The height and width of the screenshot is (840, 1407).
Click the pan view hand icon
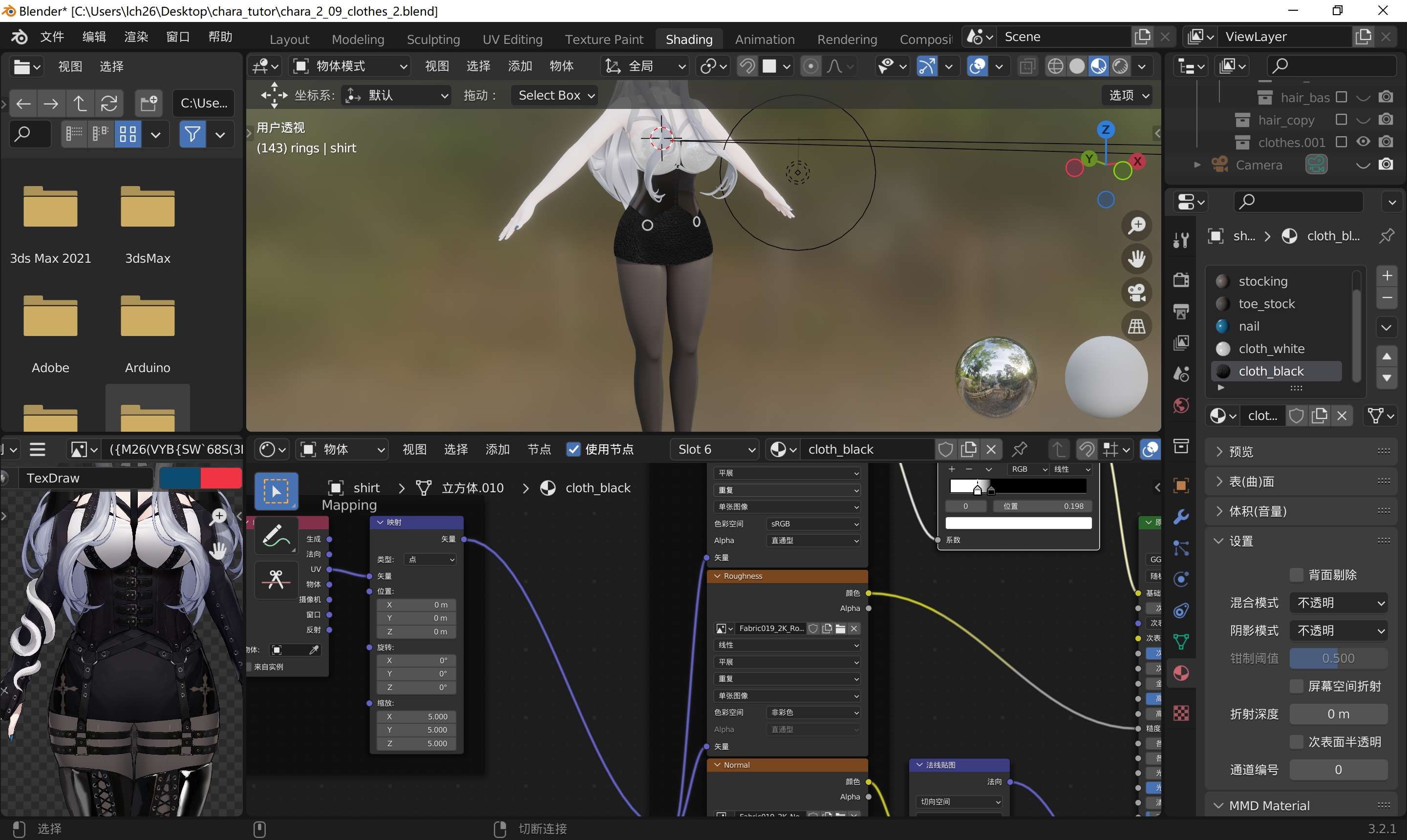pyautogui.click(x=1136, y=259)
